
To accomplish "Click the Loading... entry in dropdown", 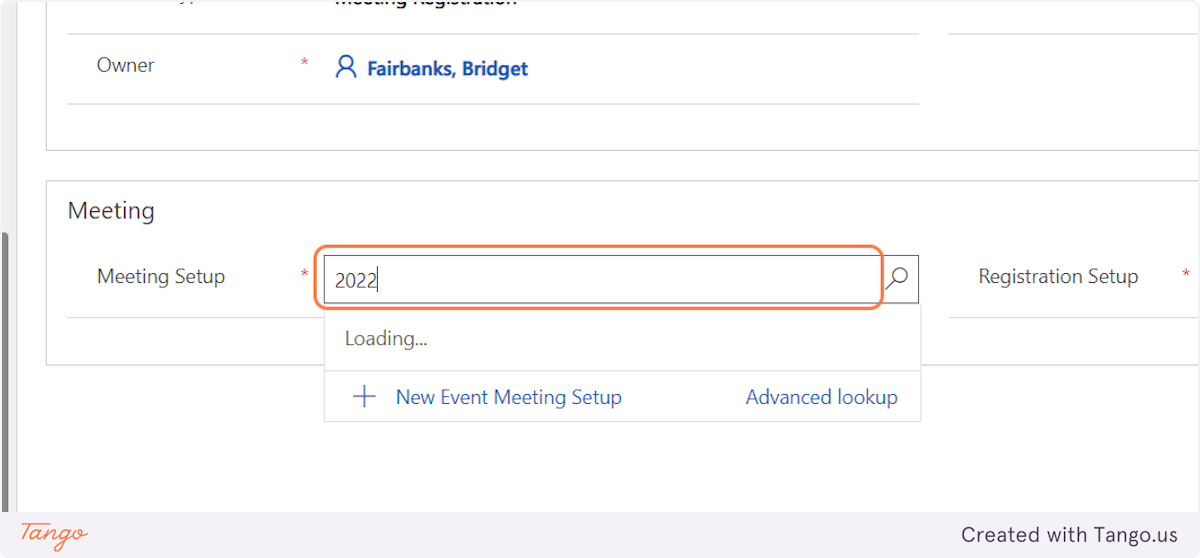I will coord(386,339).
